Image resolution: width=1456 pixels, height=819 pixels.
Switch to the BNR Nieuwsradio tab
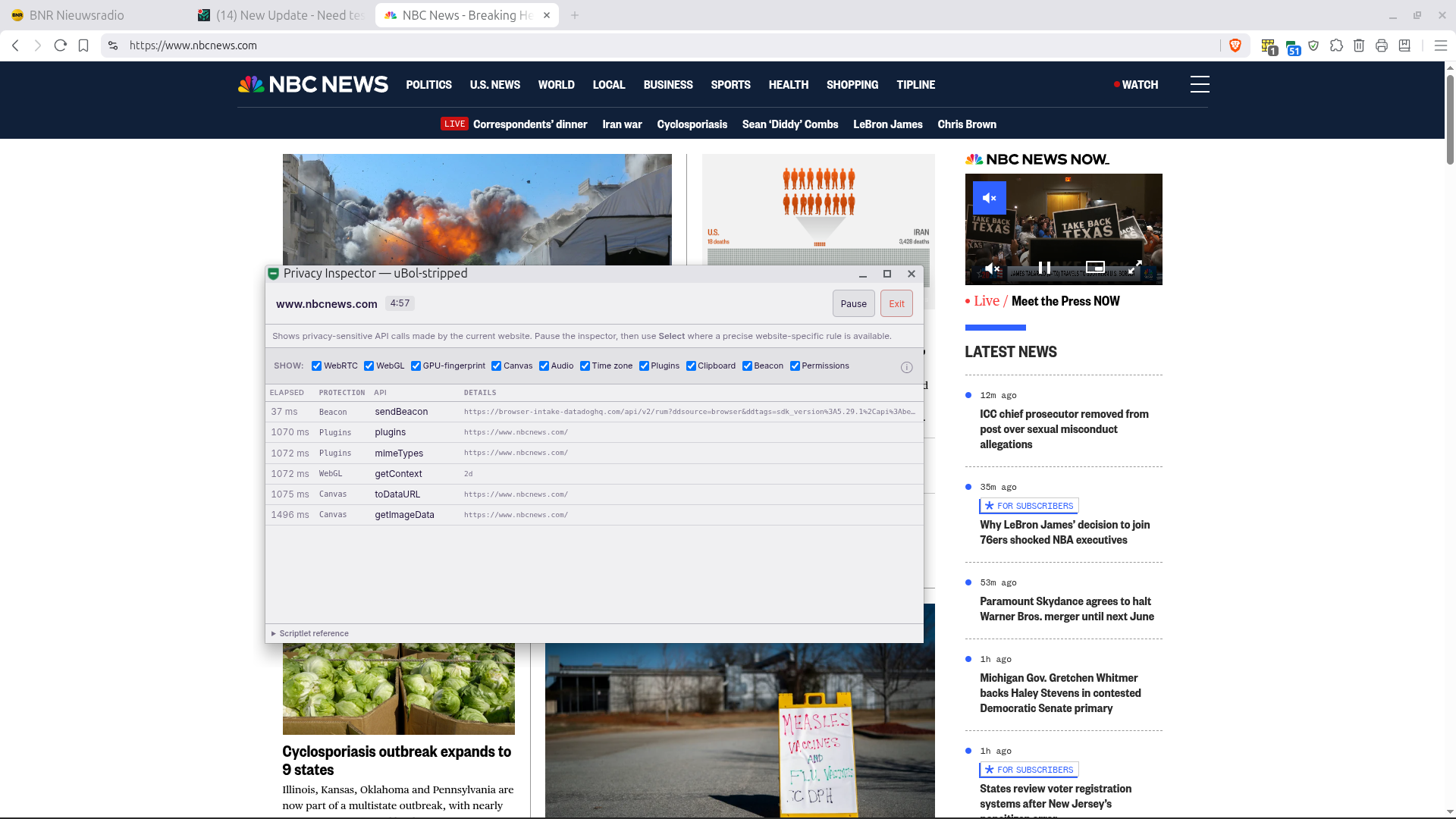(x=77, y=15)
